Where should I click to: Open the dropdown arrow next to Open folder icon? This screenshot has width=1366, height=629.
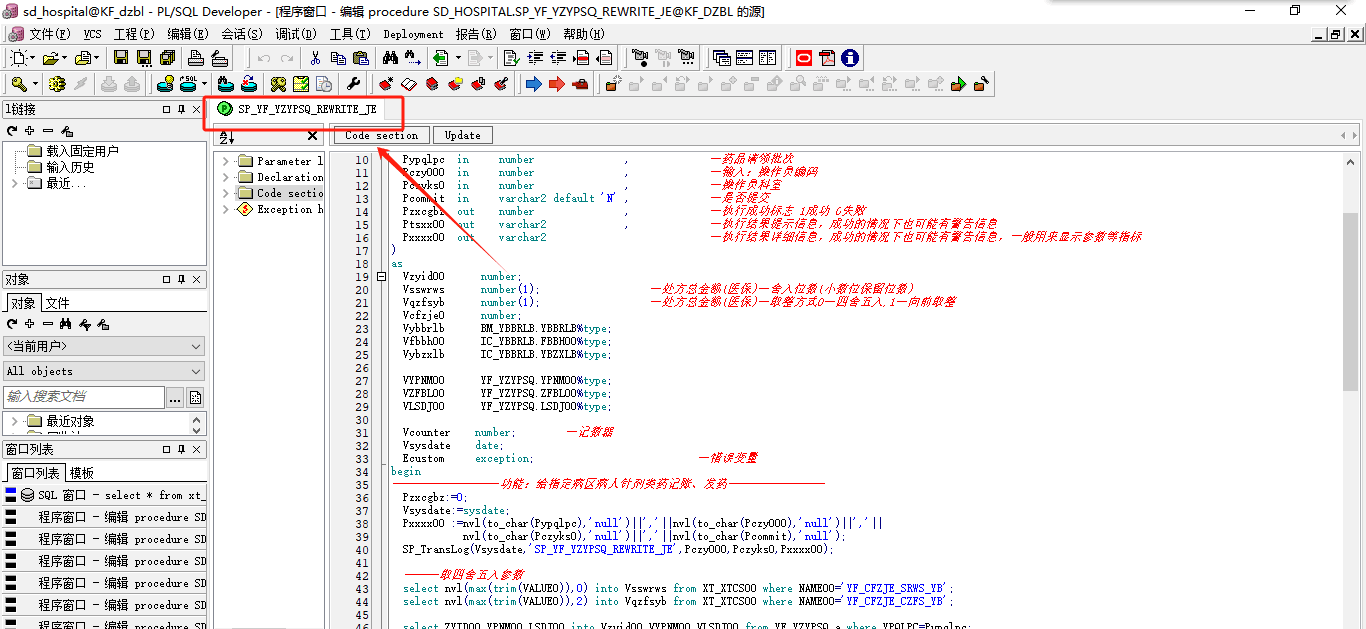click(63, 58)
